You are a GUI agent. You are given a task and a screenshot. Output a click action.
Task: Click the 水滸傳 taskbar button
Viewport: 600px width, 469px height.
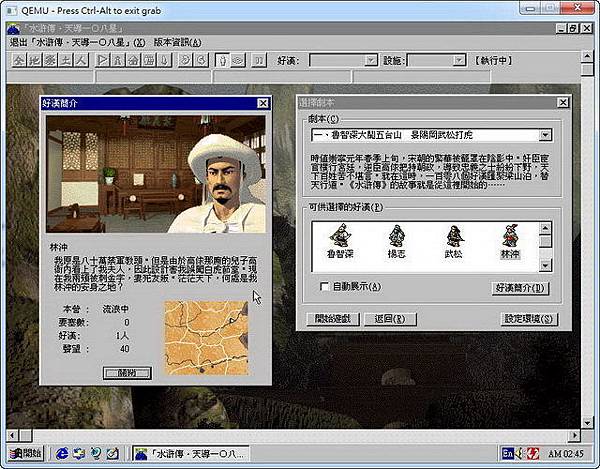click(x=190, y=454)
